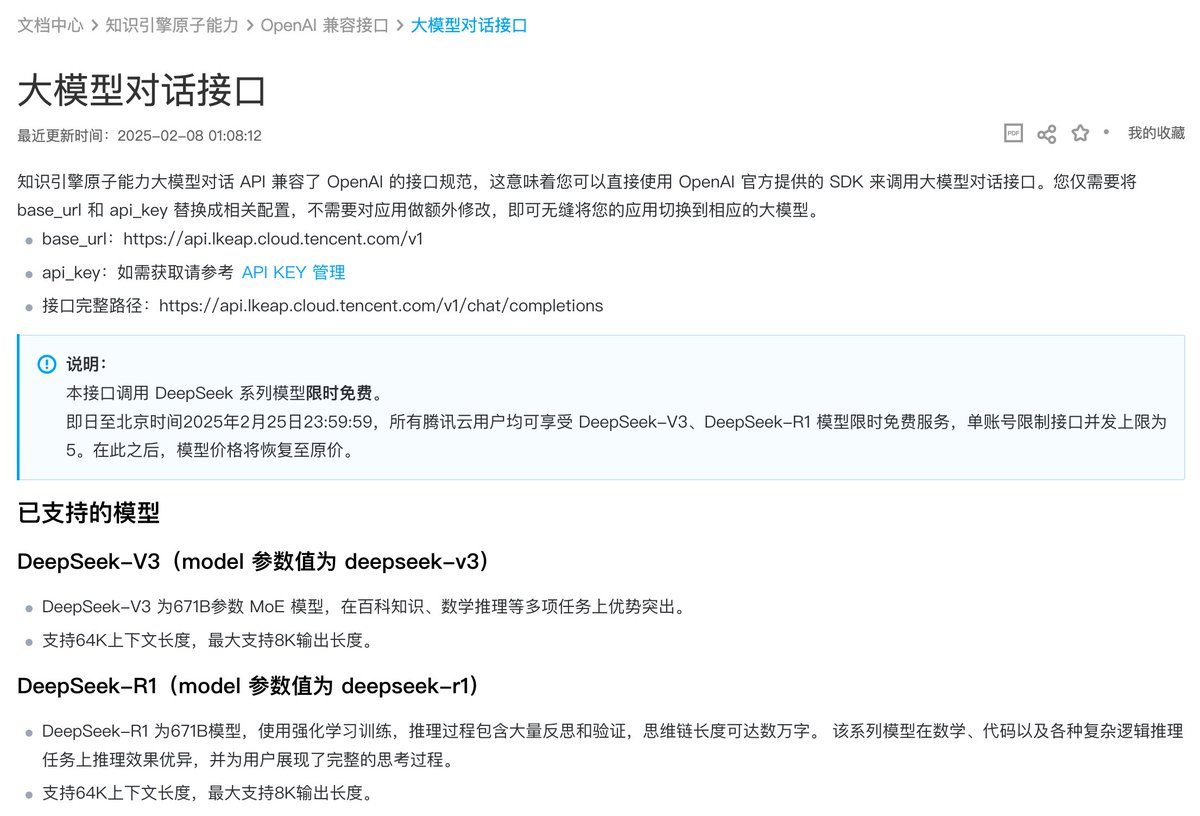1200x816 pixels.
Task: Open OpenAI 兼容接口 breadcrumb
Action: 324,25
